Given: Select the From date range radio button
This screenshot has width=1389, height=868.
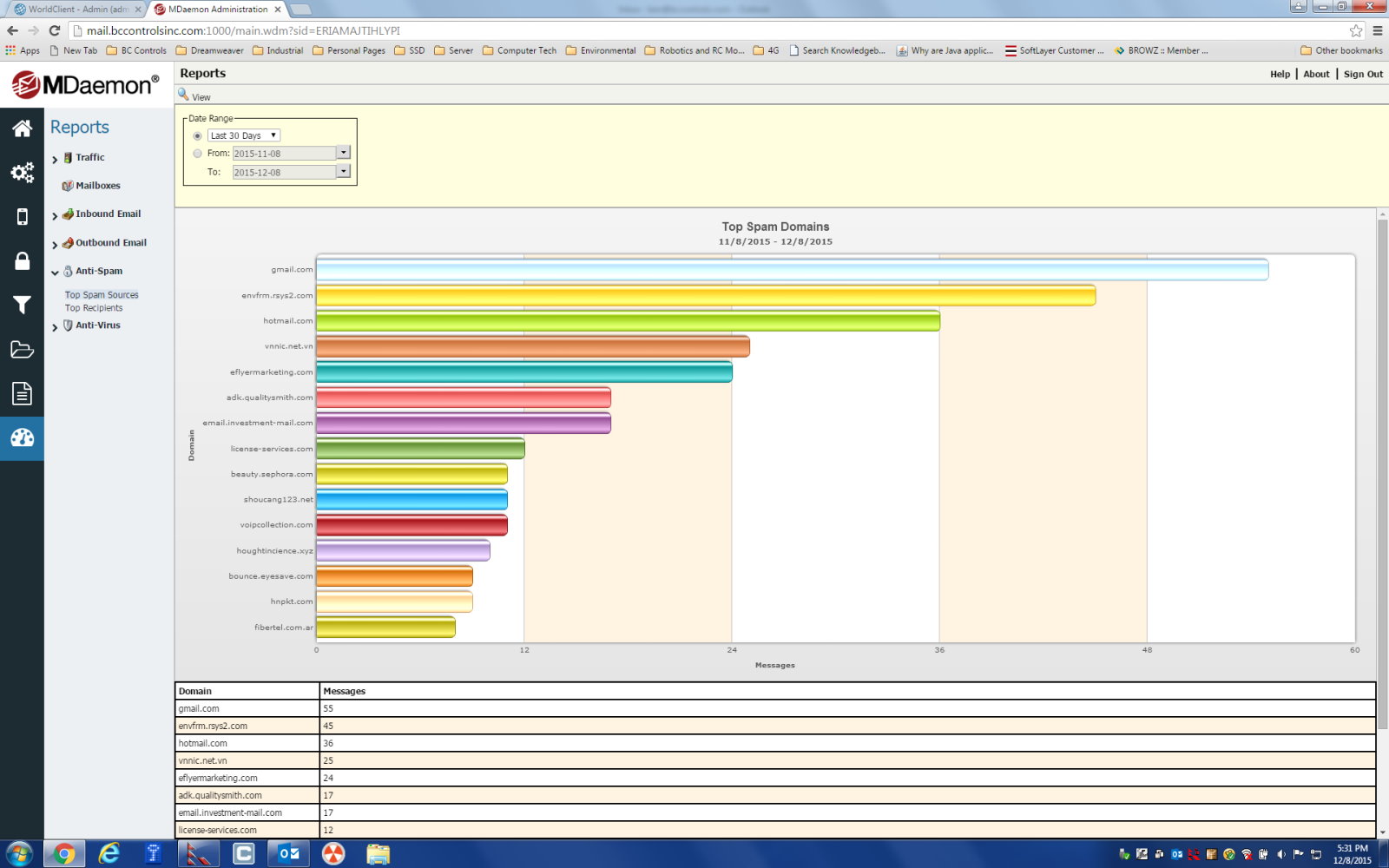Looking at the screenshot, I should click(197, 154).
